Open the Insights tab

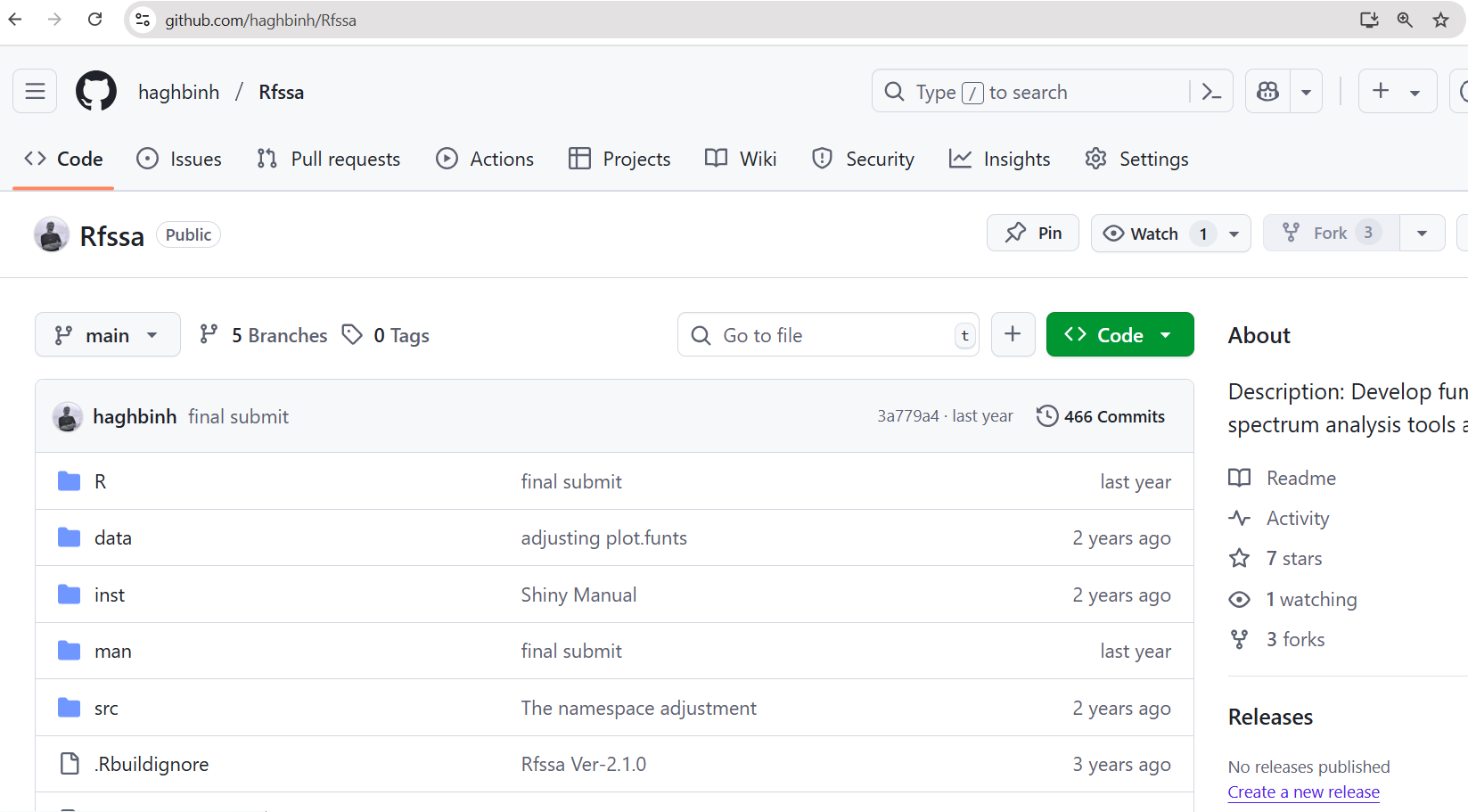999,158
